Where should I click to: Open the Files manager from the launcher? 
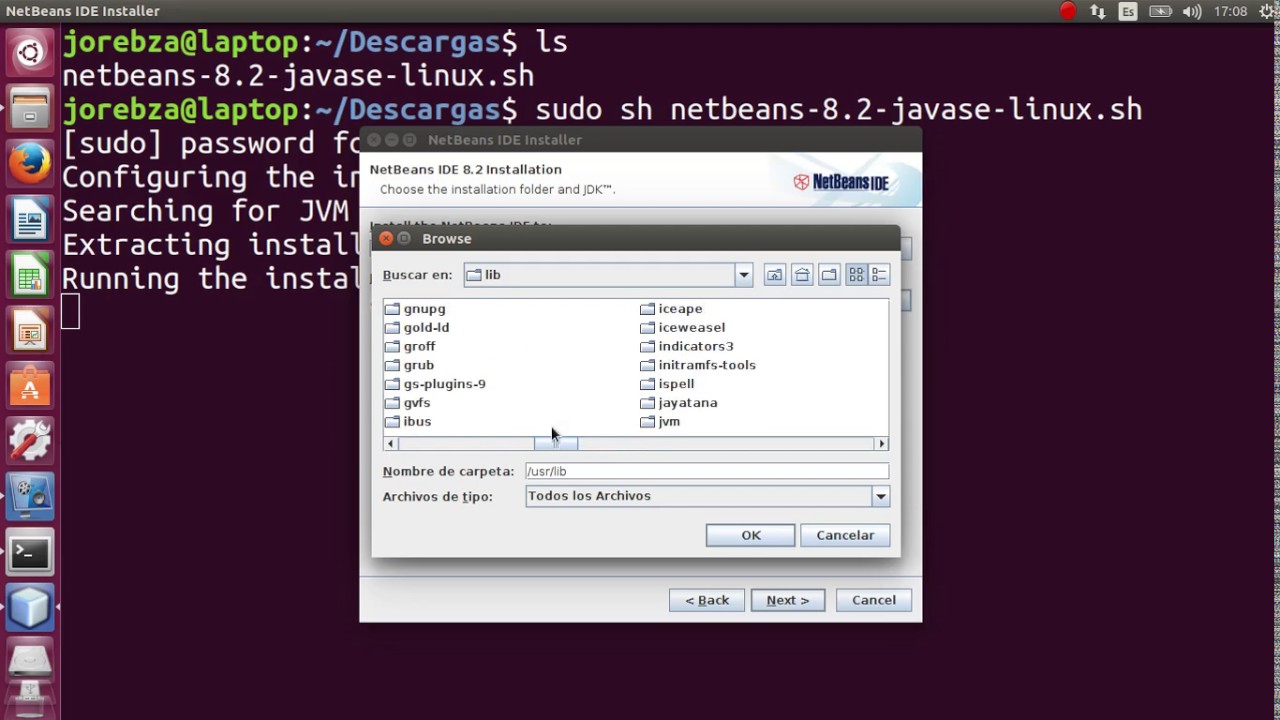tap(30, 108)
